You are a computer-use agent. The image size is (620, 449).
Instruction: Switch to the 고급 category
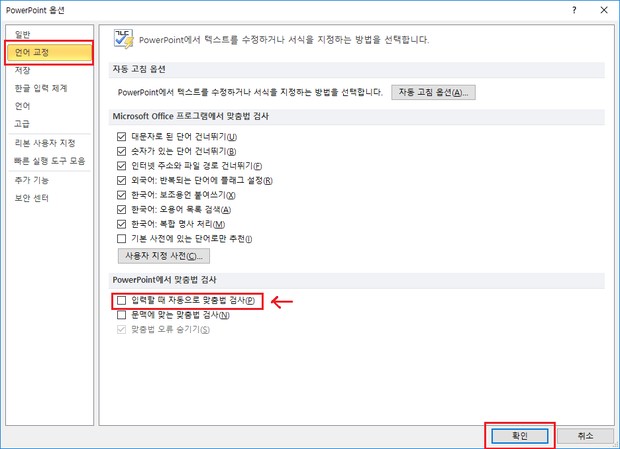tap(22, 124)
